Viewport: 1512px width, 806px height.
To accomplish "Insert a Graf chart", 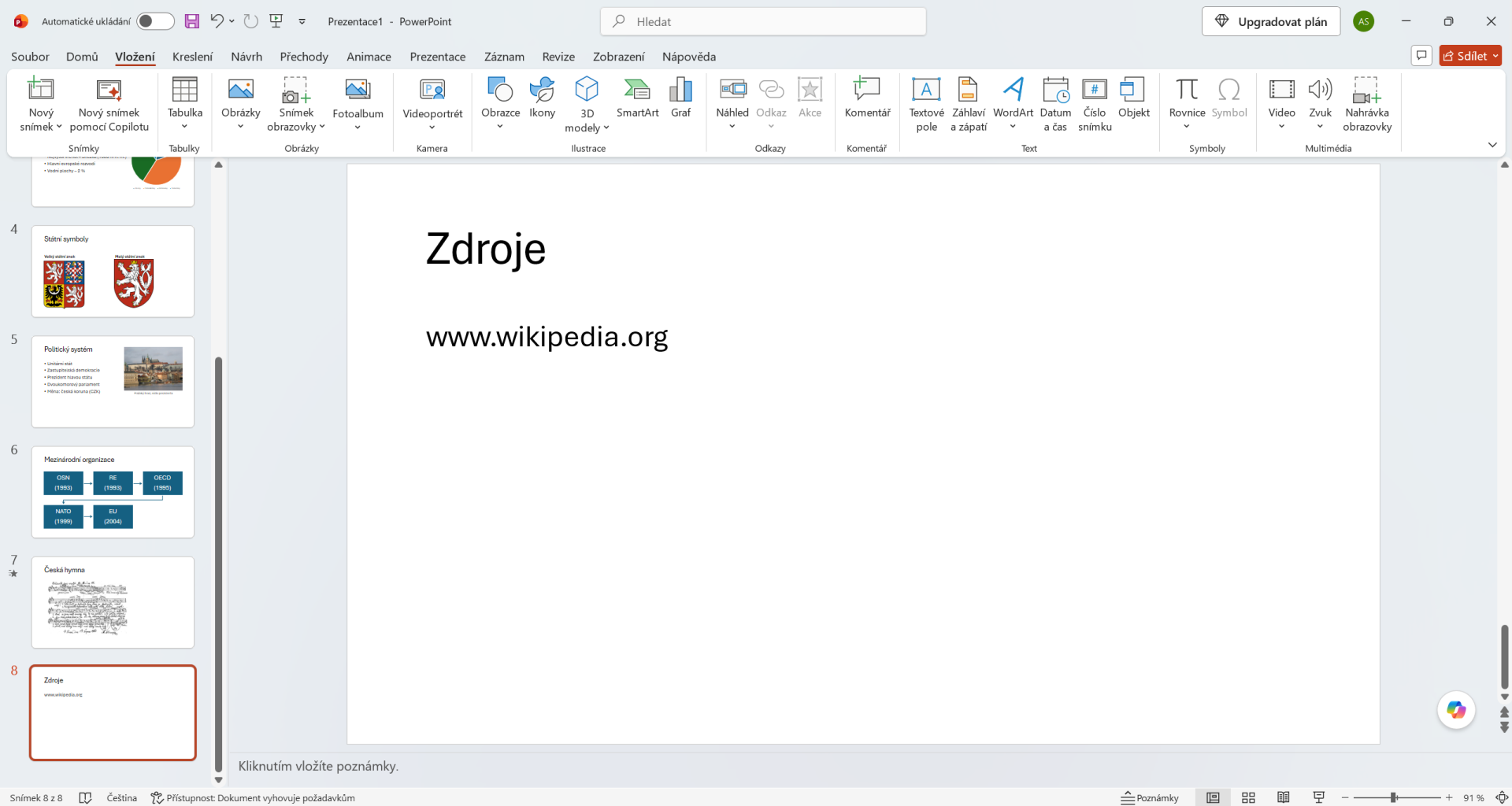I will (x=680, y=98).
